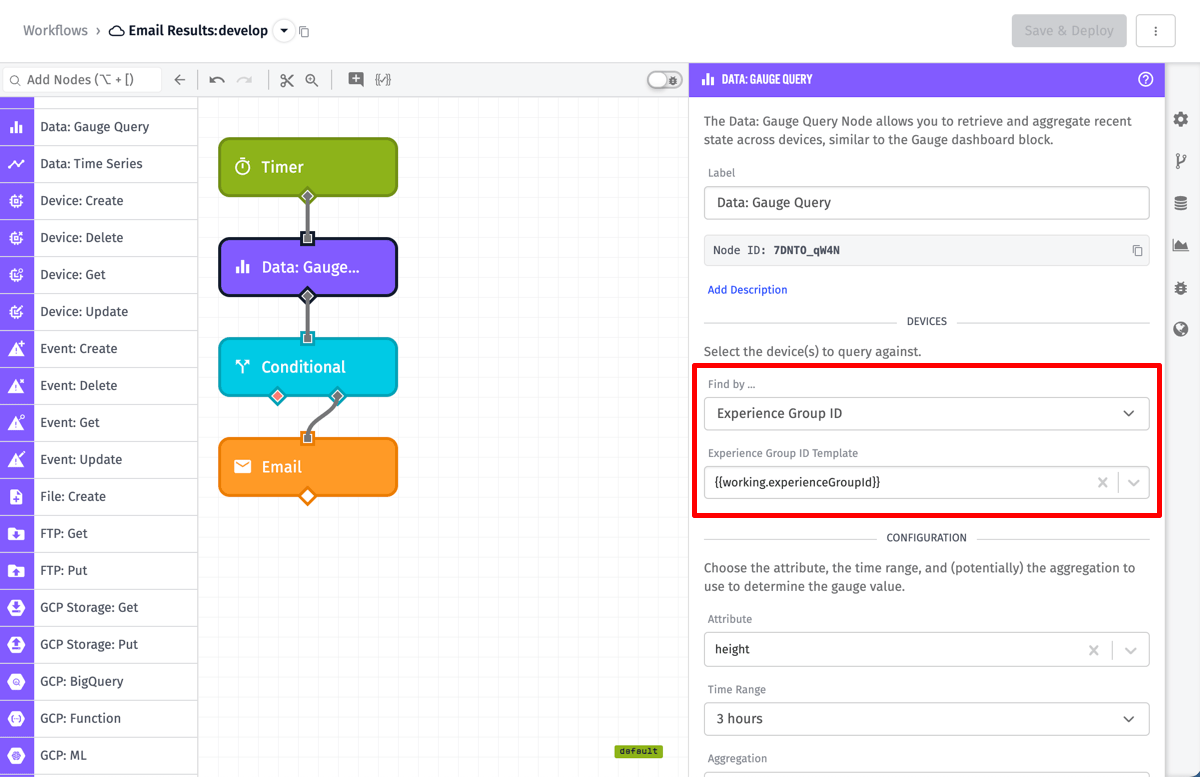
Task: Add the Device: Create node icon
Action: [16, 201]
